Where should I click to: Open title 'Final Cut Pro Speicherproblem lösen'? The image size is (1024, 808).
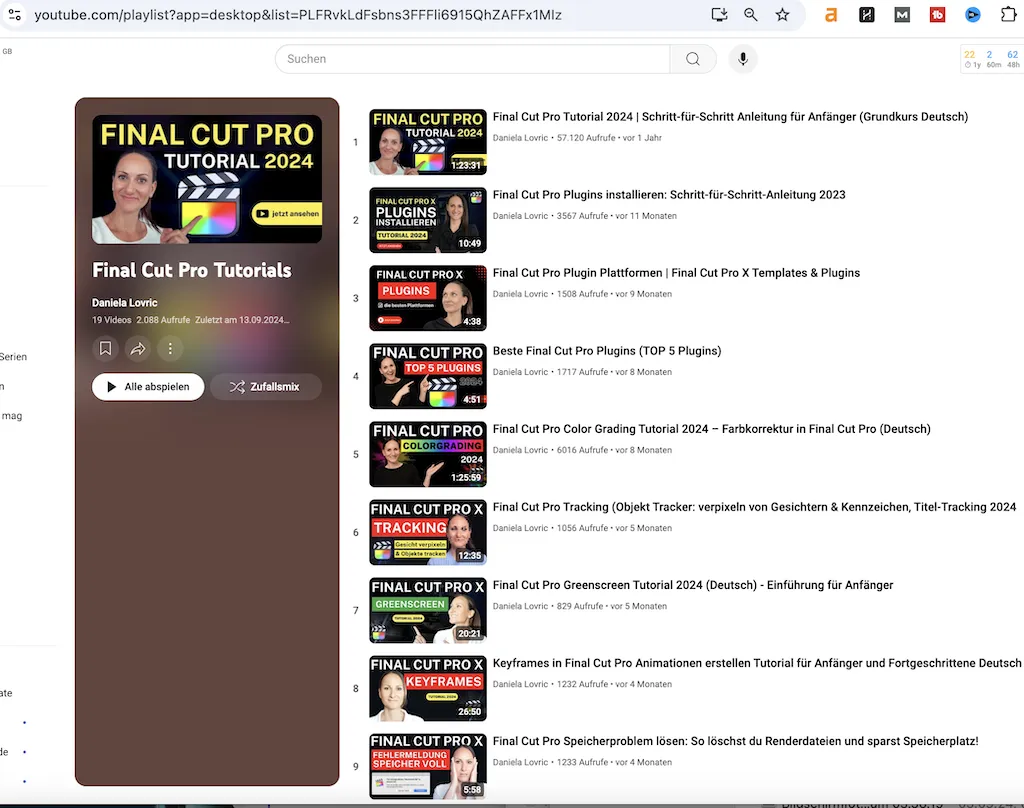click(735, 741)
